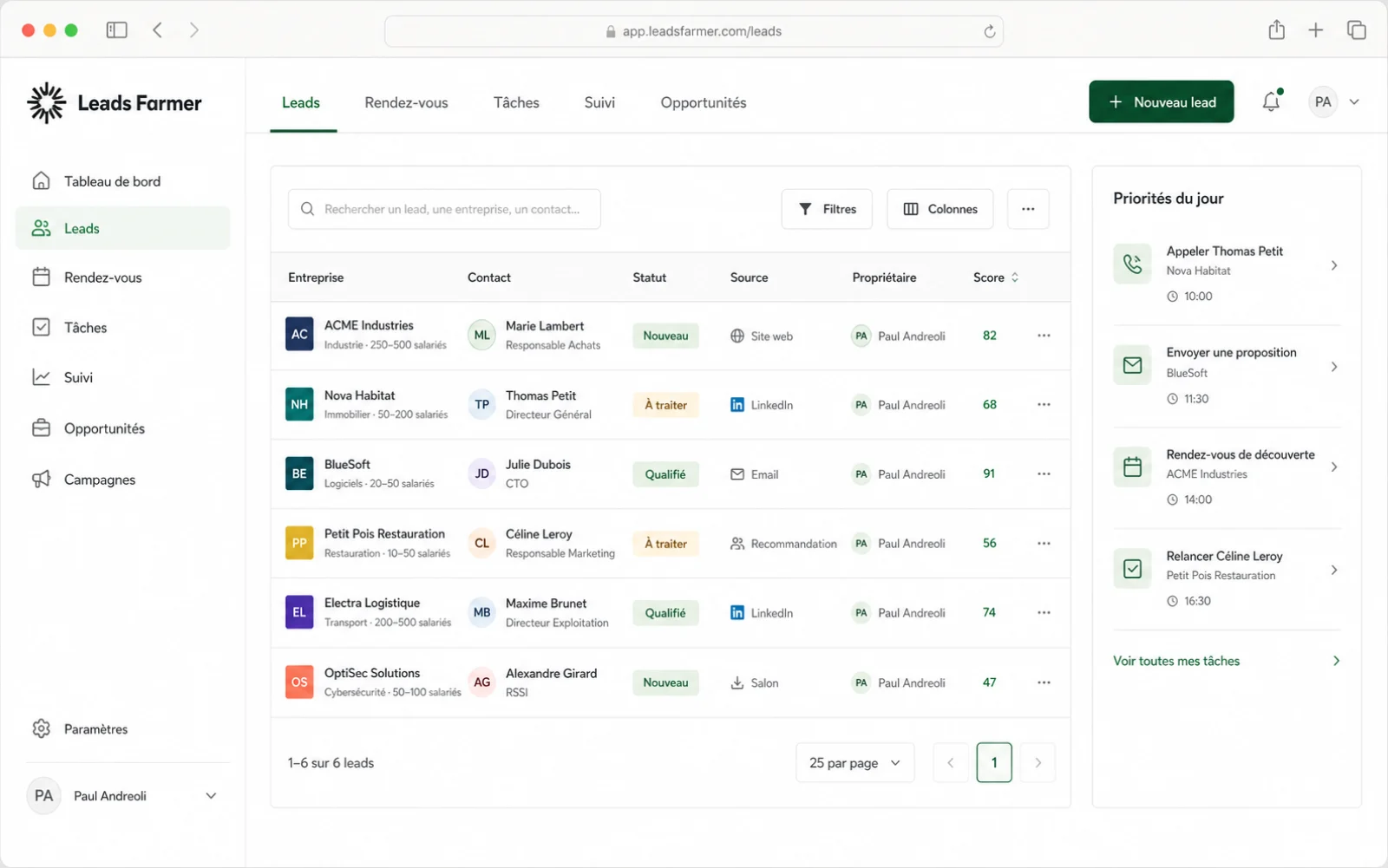
Task: Open row actions menu for Electra Logistique
Action: (1044, 613)
